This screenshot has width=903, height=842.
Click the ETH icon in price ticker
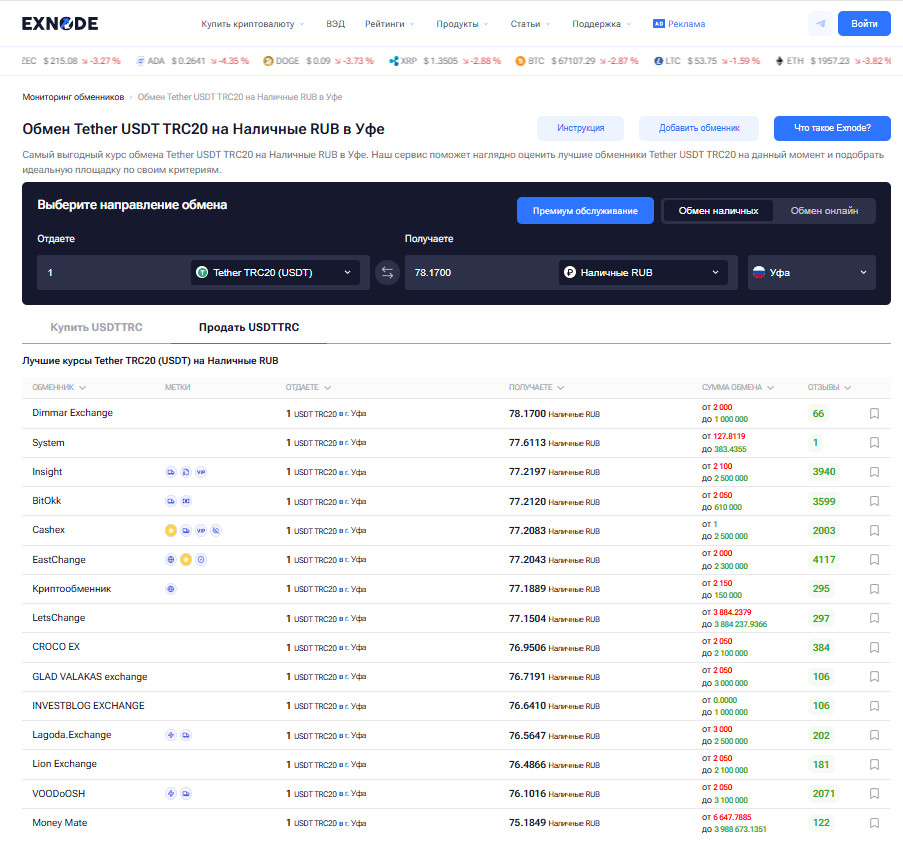[x=779, y=61]
